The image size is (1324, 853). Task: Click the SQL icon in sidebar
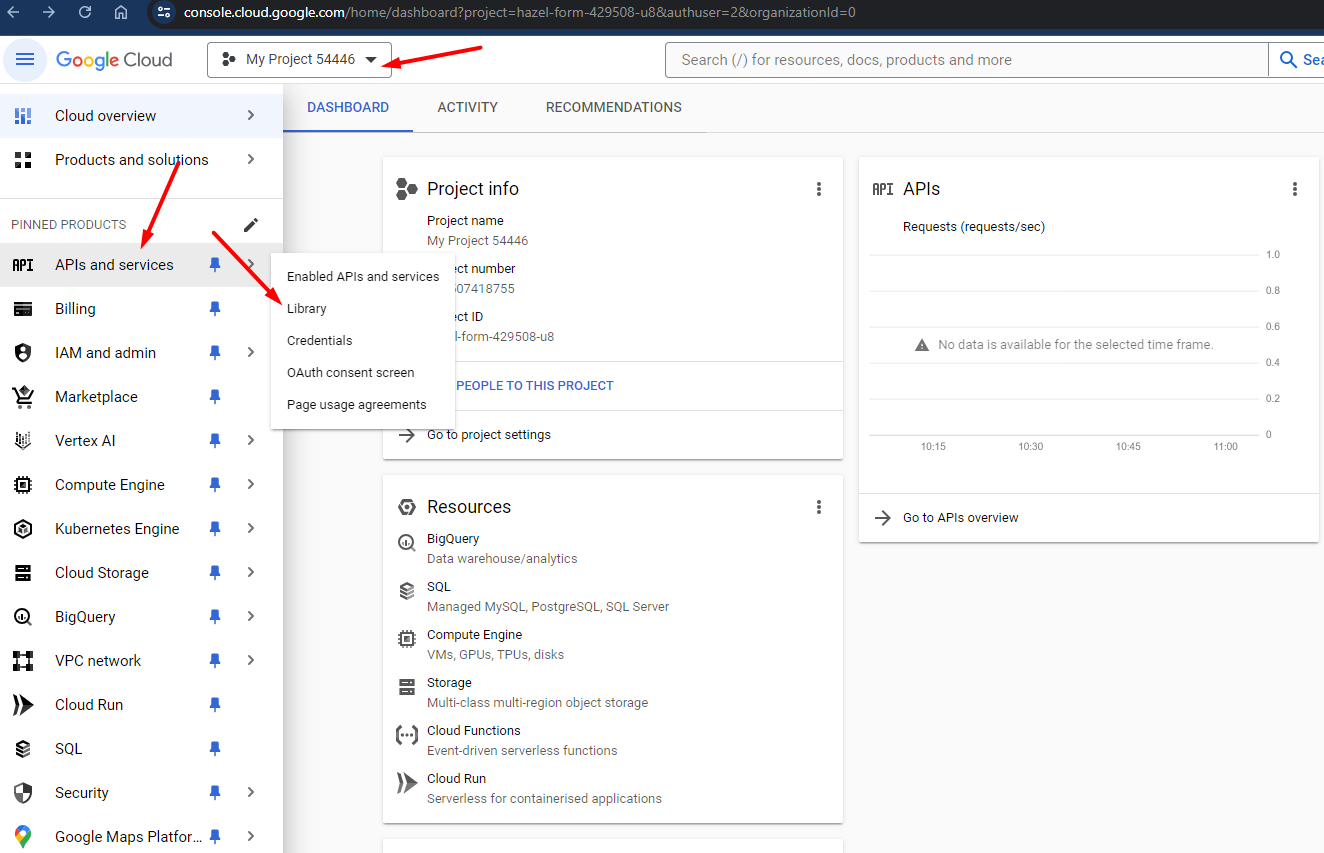pyautogui.click(x=22, y=749)
